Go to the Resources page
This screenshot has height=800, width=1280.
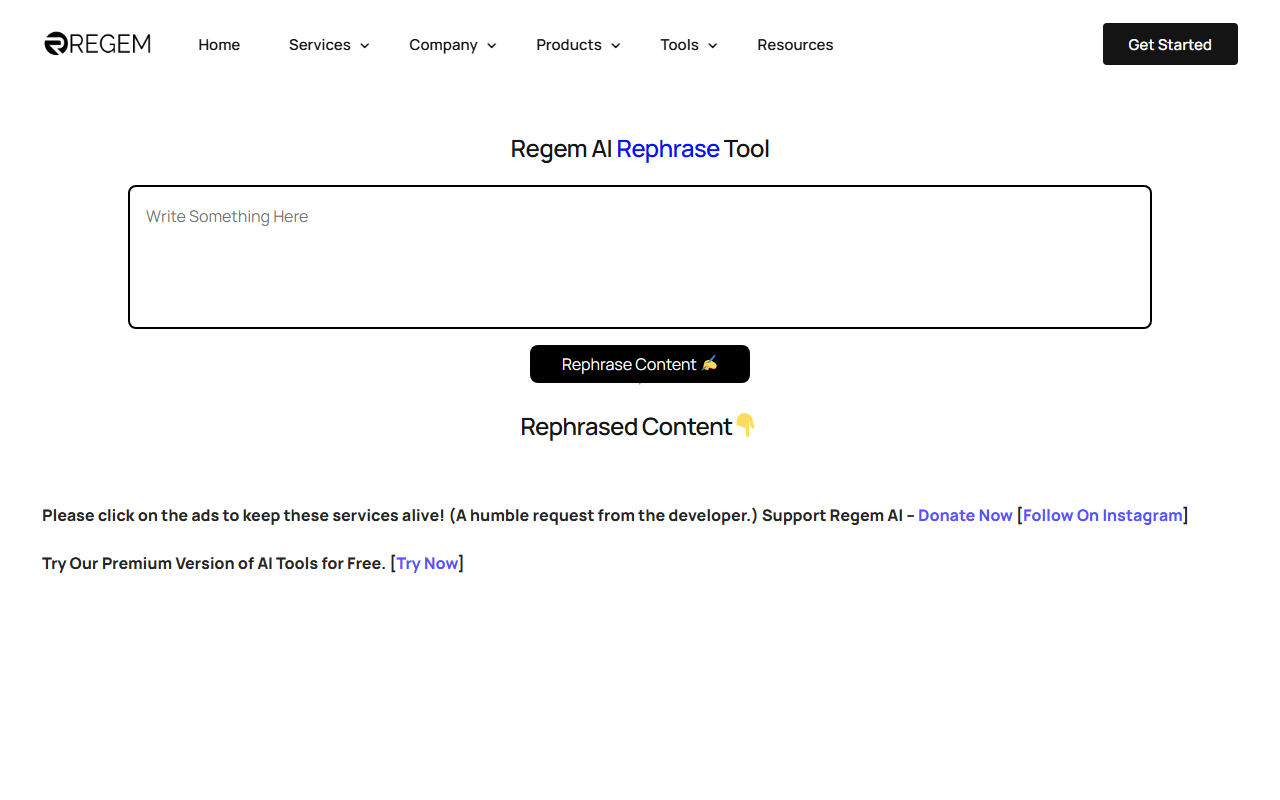795,45
